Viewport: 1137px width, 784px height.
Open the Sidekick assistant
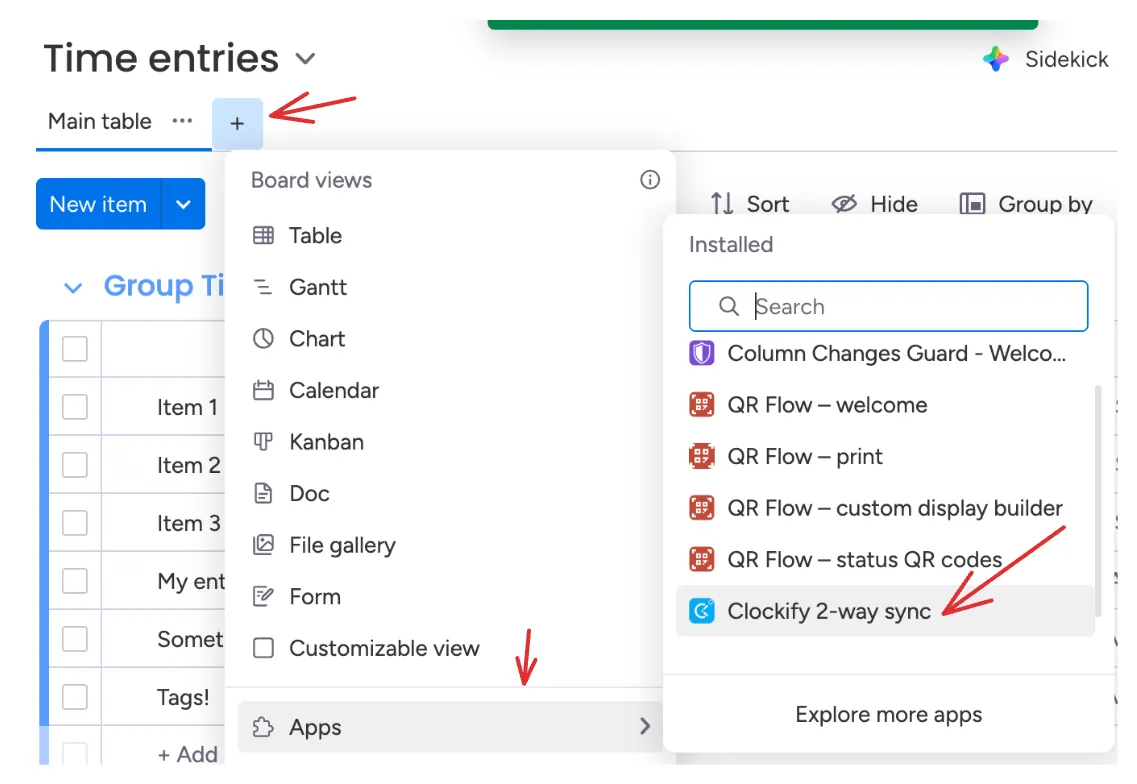click(x=1046, y=59)
